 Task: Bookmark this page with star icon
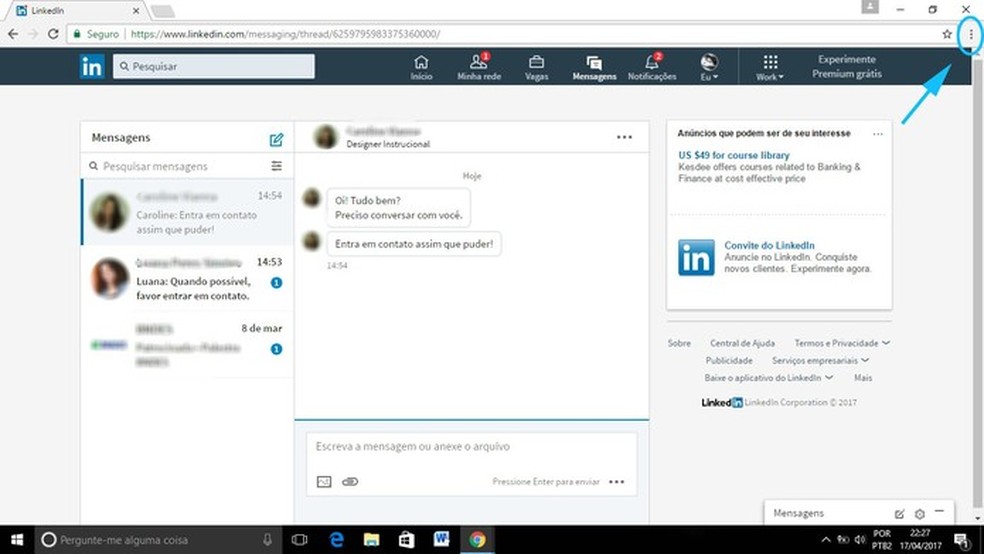(x=947, y=35)
